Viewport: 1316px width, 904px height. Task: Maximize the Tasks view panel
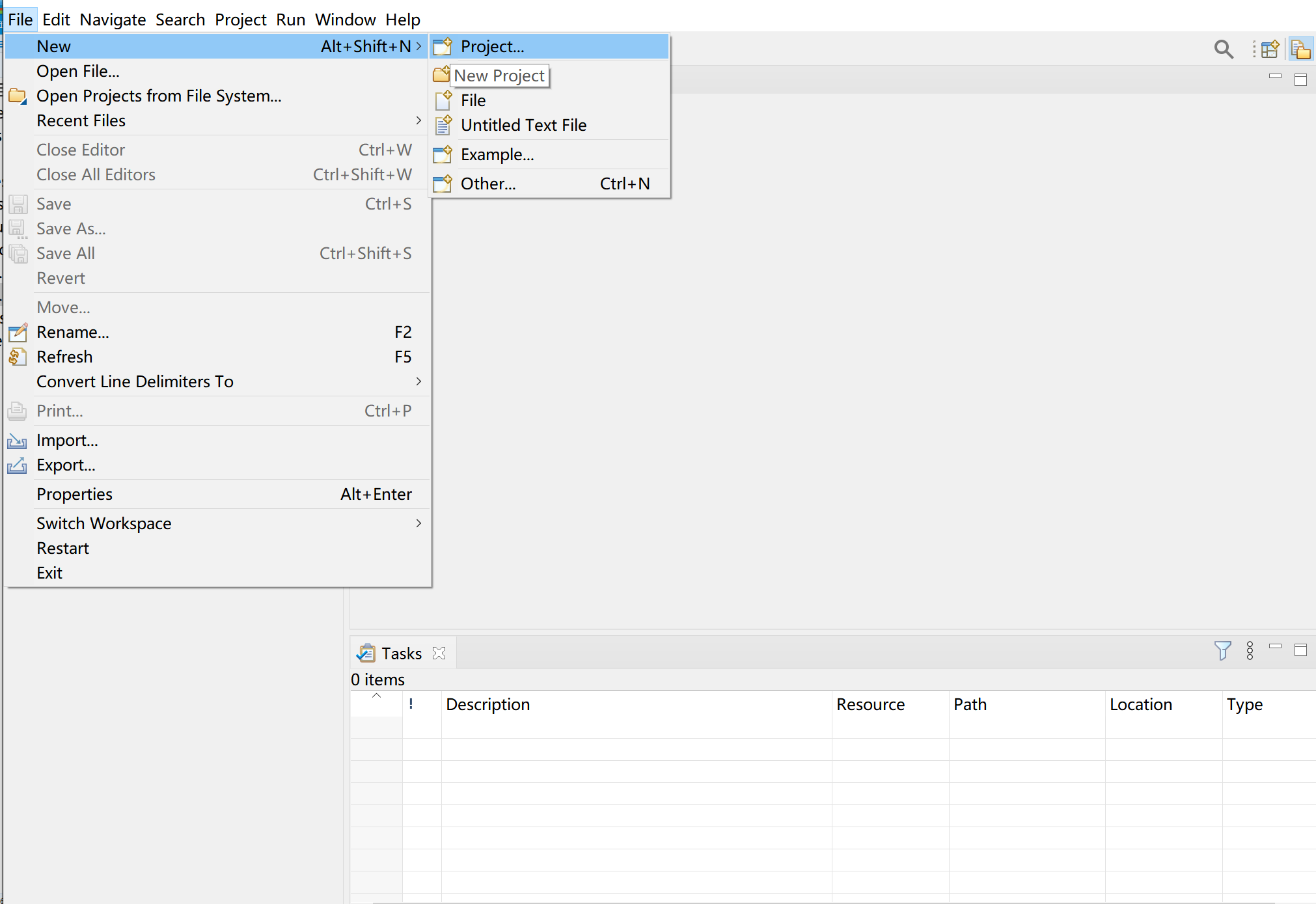point(1300,650)
